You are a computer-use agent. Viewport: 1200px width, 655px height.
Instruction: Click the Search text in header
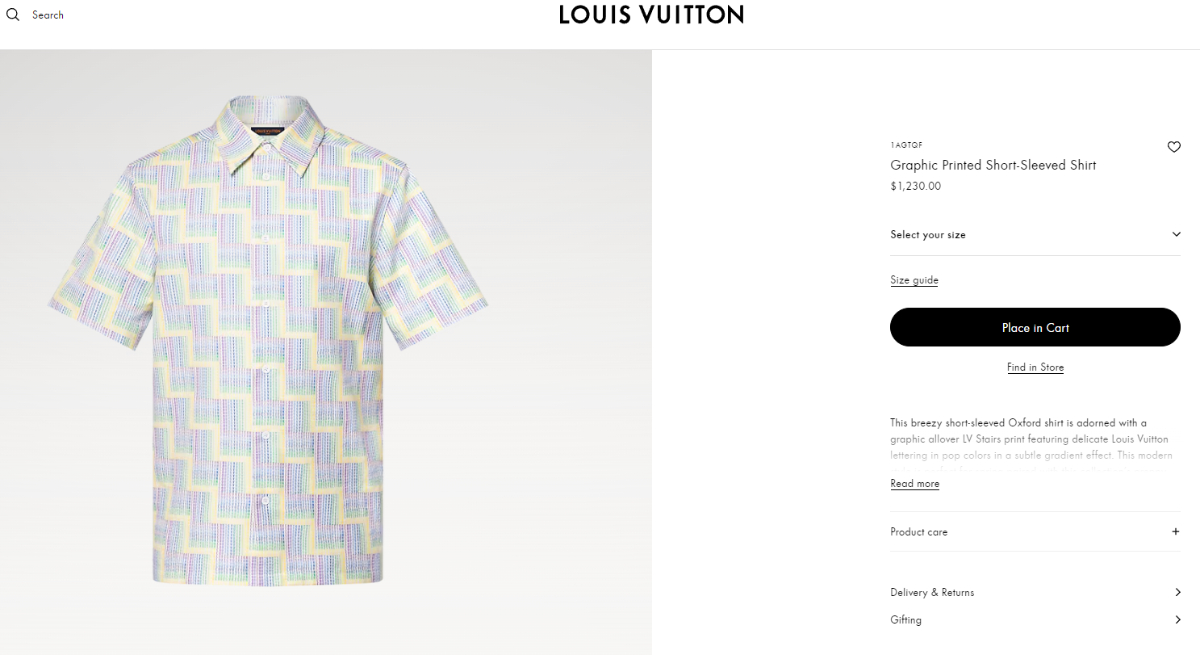(x=47, y=15)
